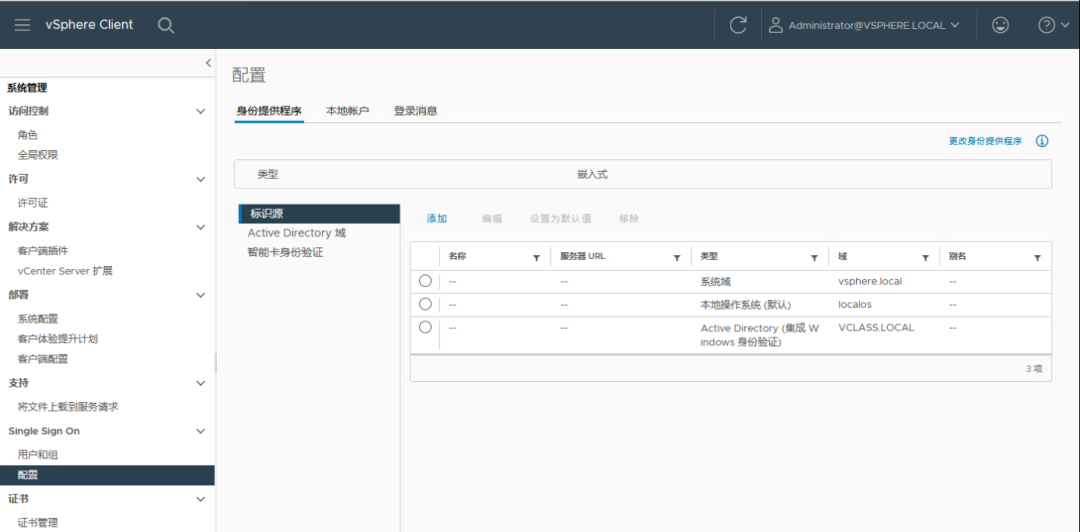Click the user profile icon

tap(776, 25)
